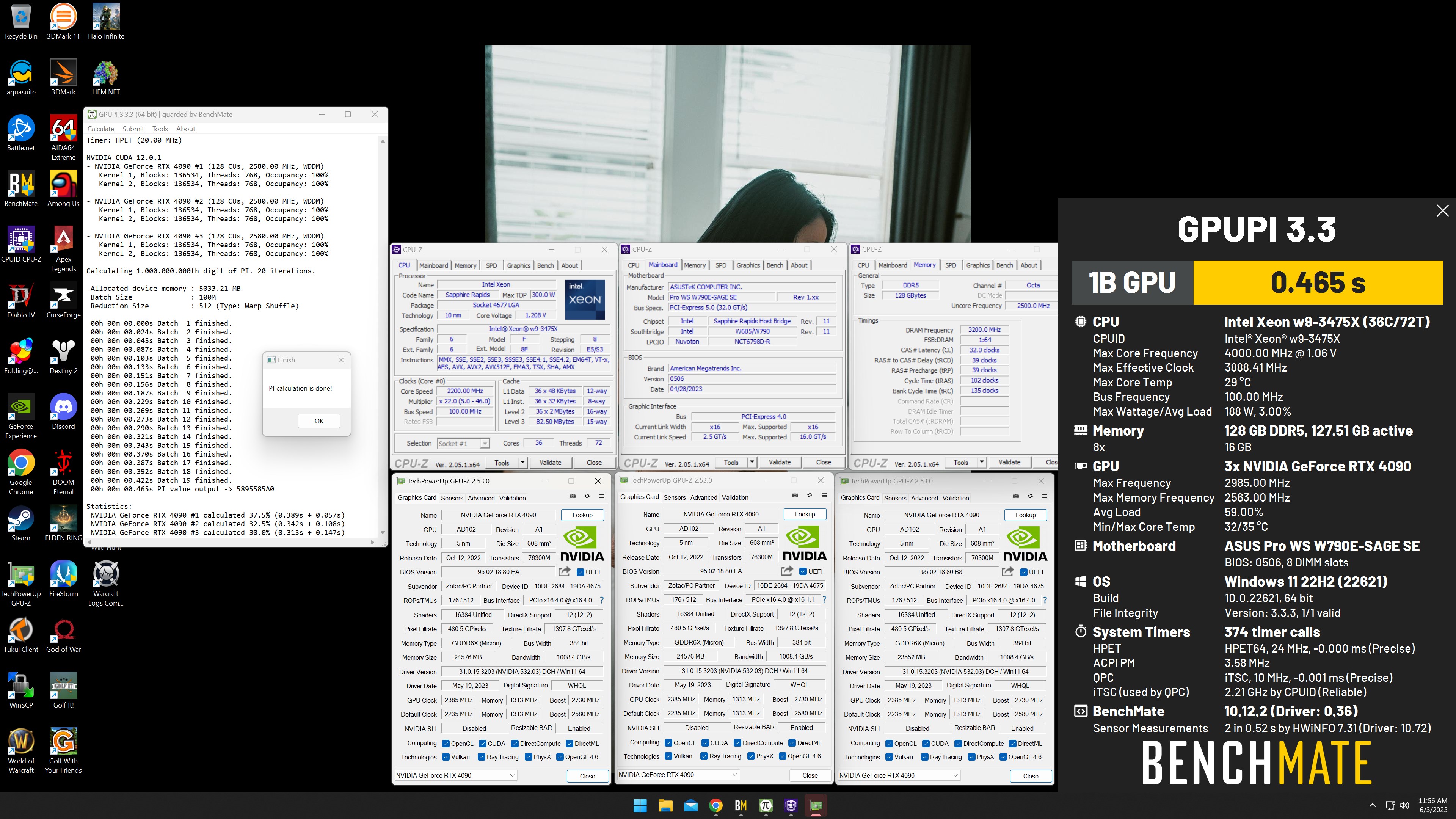Viewport: 1456px width, 819px height.
Task: Click GPUPI horizontal scrollbar right arrow
Action: pos(372,543)
